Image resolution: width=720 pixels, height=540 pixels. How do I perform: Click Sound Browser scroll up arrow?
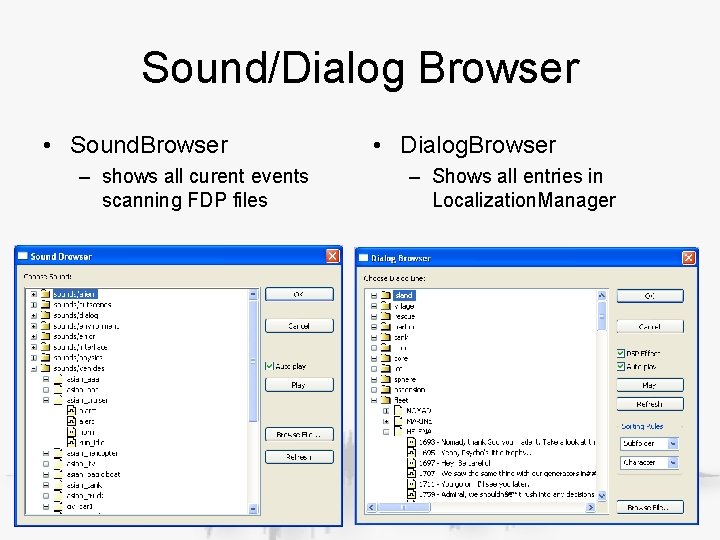coord(253,294)
